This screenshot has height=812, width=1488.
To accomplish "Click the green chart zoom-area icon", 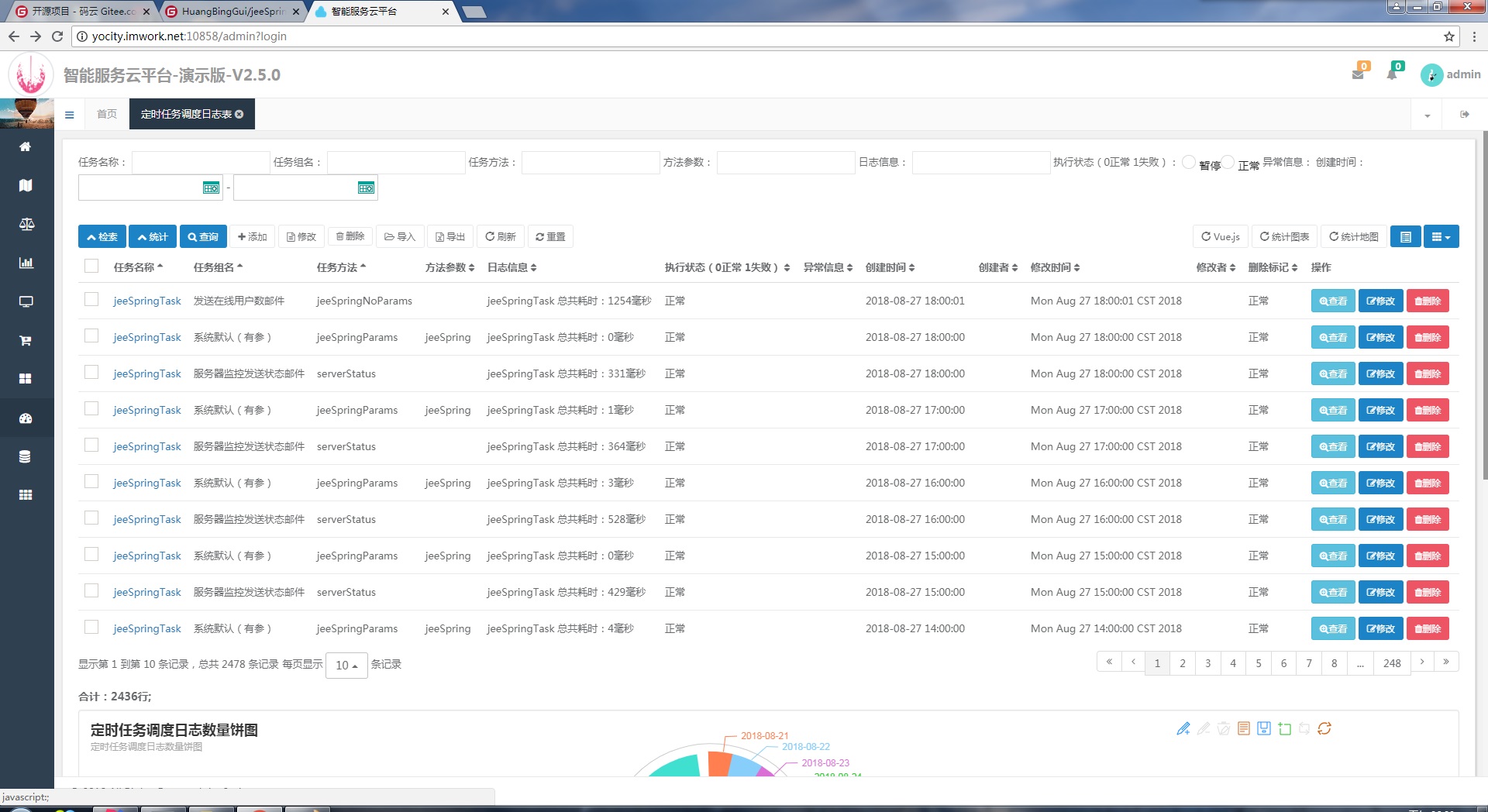I will [x=1284, y=728].
